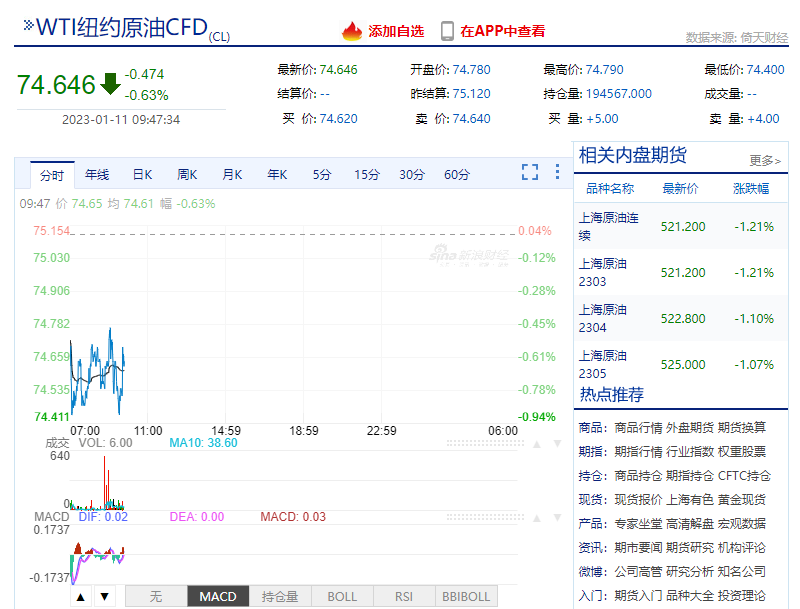Open the 上海原油连续 futures row

(x=681, y=226)
